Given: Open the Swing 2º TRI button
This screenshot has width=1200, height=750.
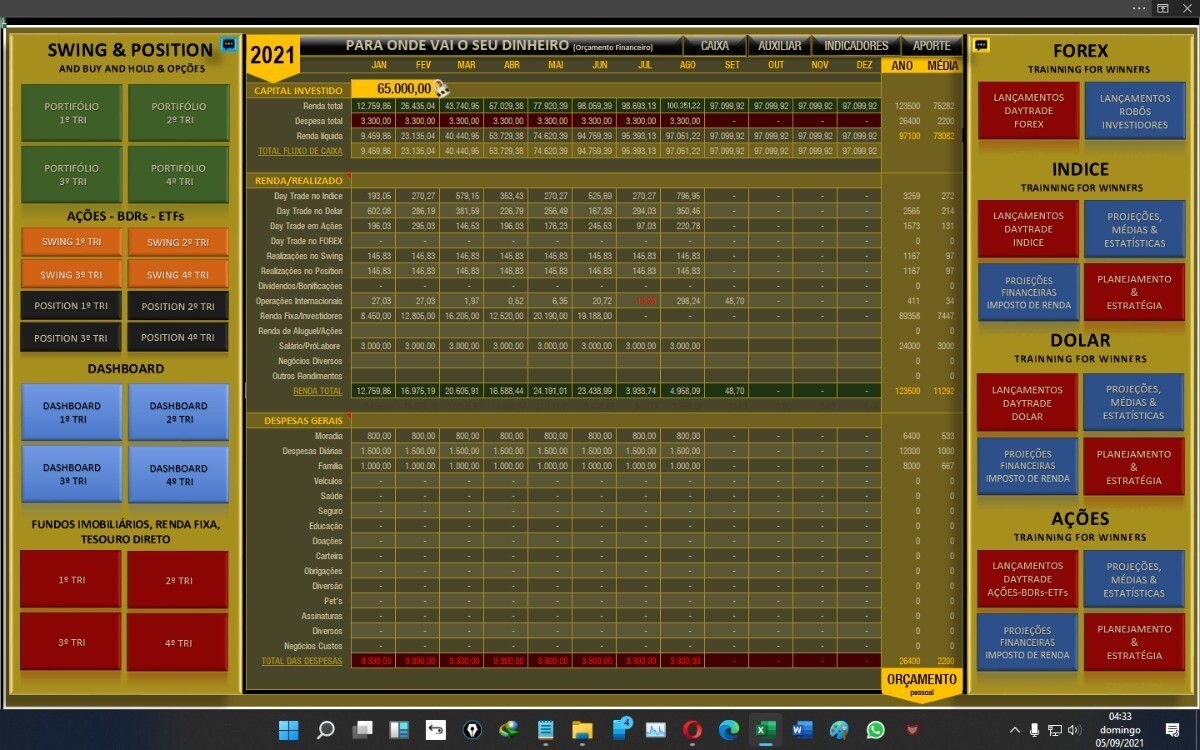Looking at the screenshot, I should tap(178, 243).
